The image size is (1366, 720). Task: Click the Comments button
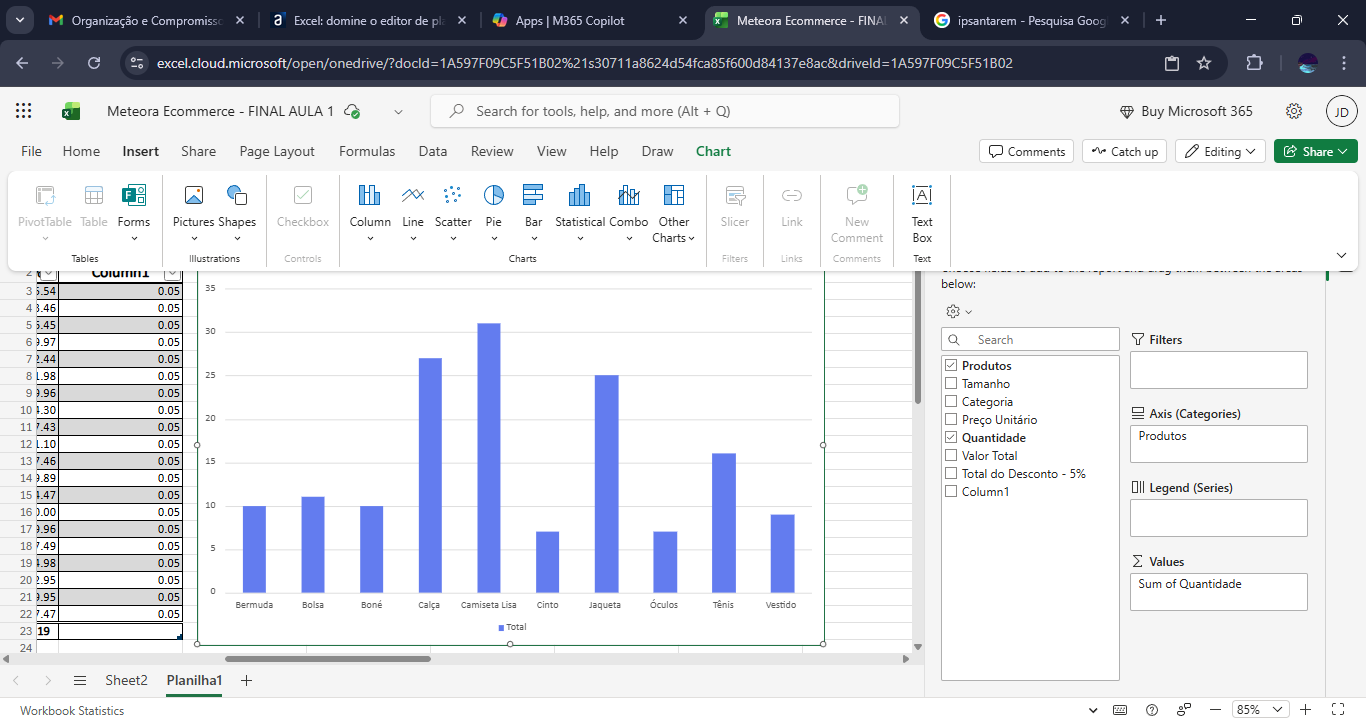coord(1026,152)
